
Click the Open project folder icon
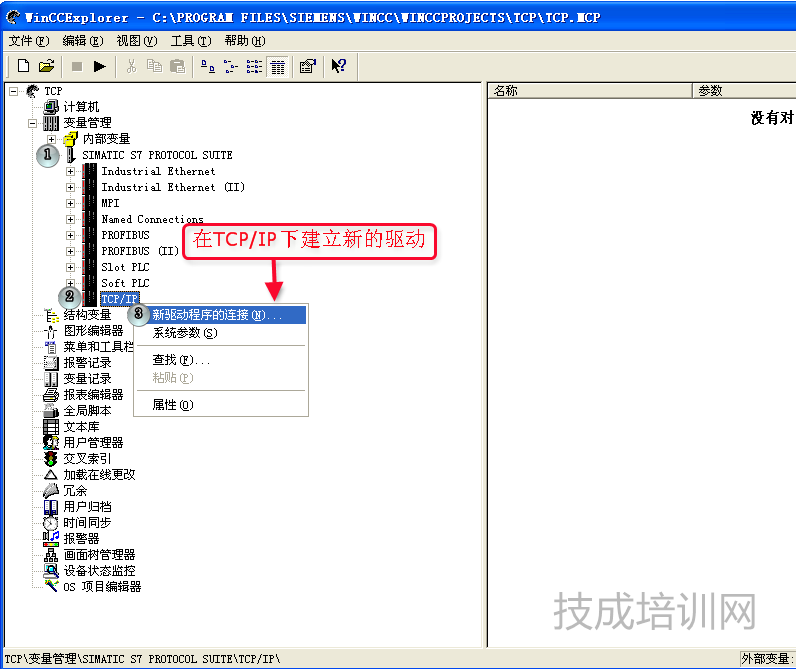[x=46, y=66]
